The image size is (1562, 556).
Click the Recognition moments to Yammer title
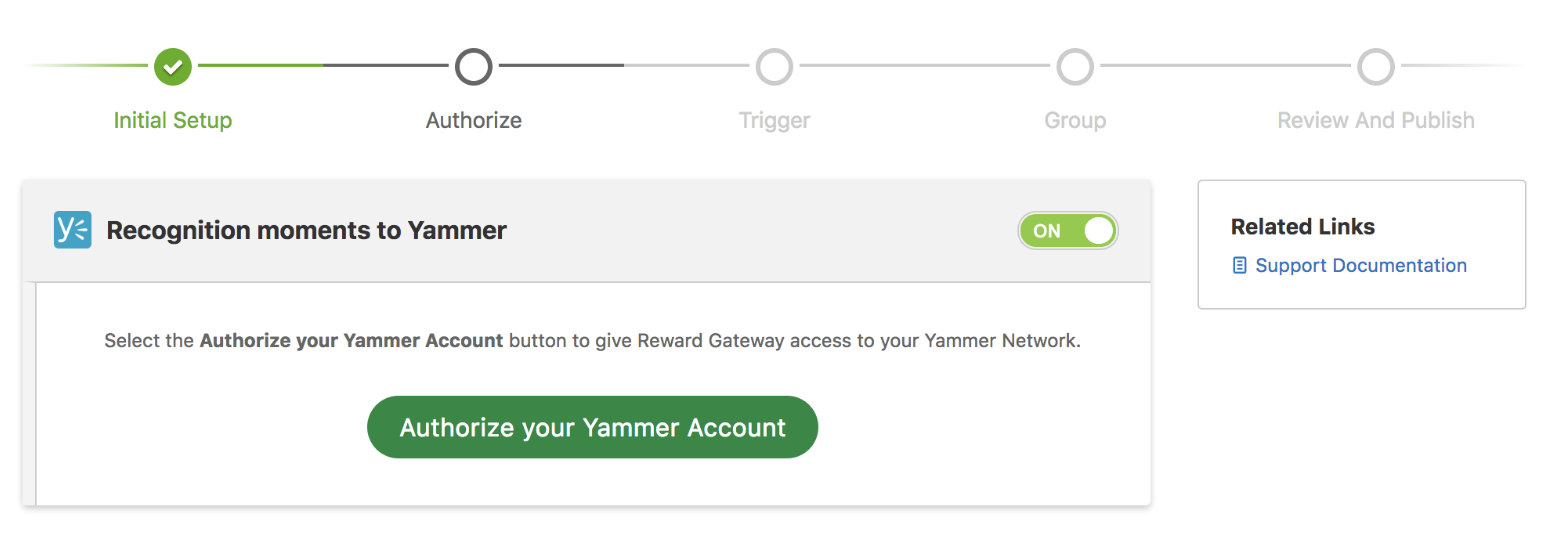coord(307,231)
